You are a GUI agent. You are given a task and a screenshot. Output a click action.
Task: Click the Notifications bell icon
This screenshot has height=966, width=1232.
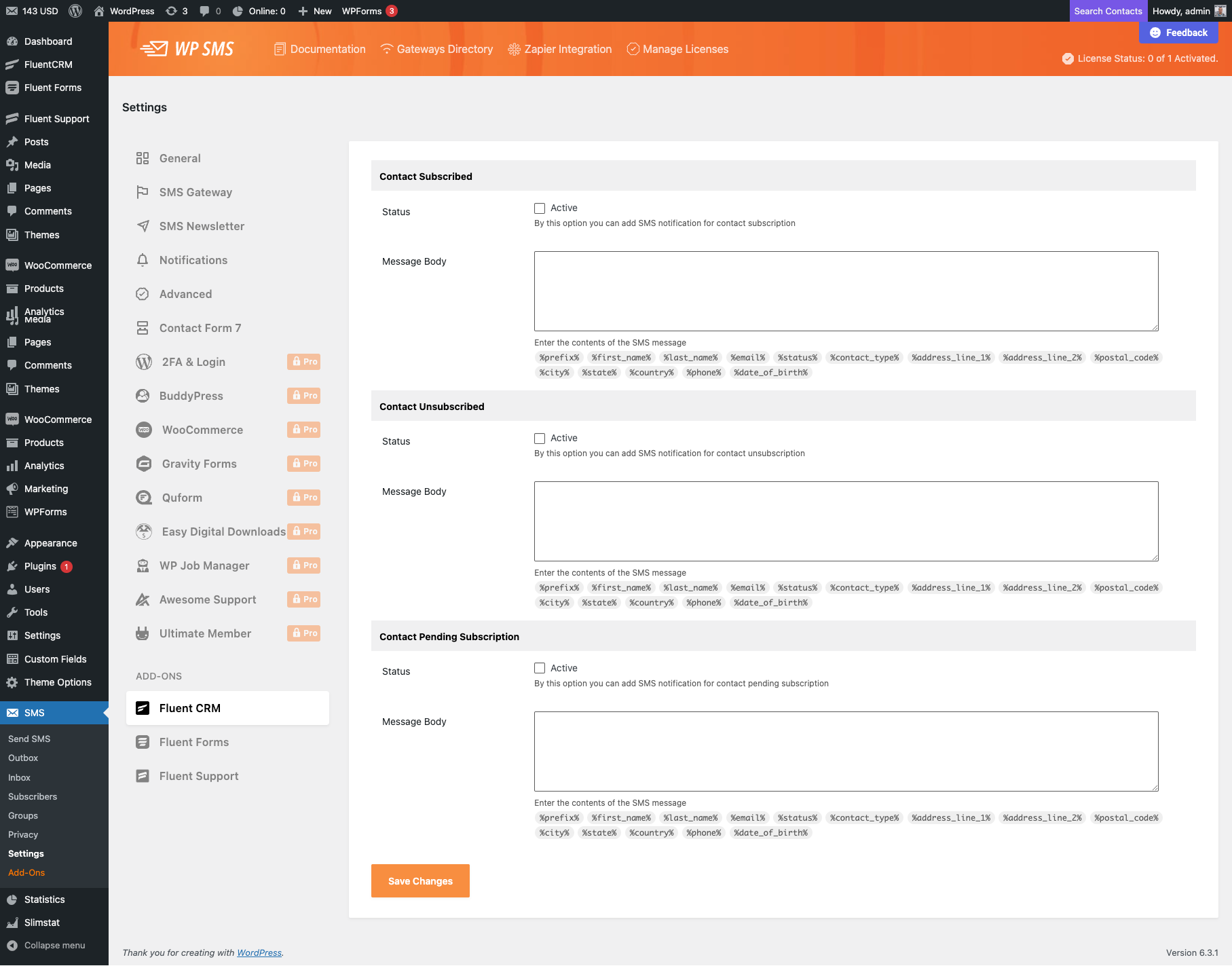pos(143,260)
